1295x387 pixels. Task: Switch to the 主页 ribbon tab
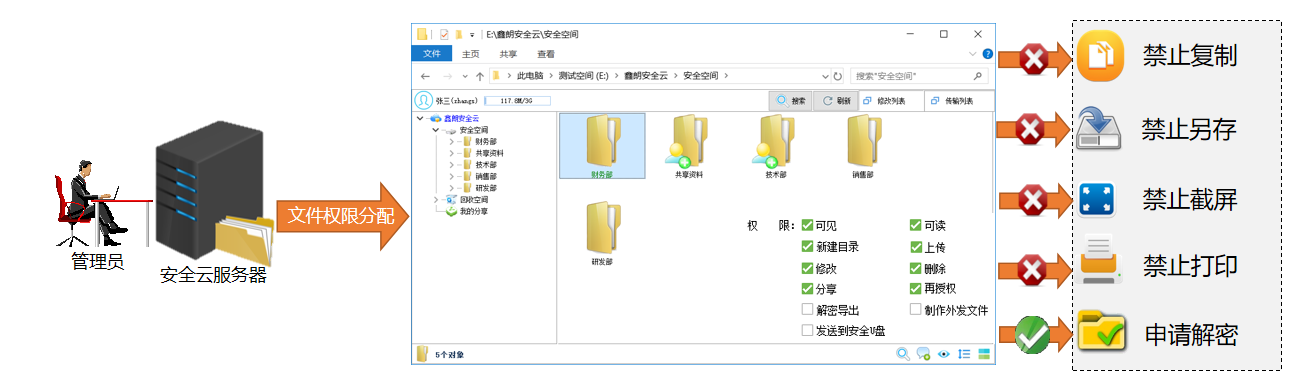click(471, 54)
